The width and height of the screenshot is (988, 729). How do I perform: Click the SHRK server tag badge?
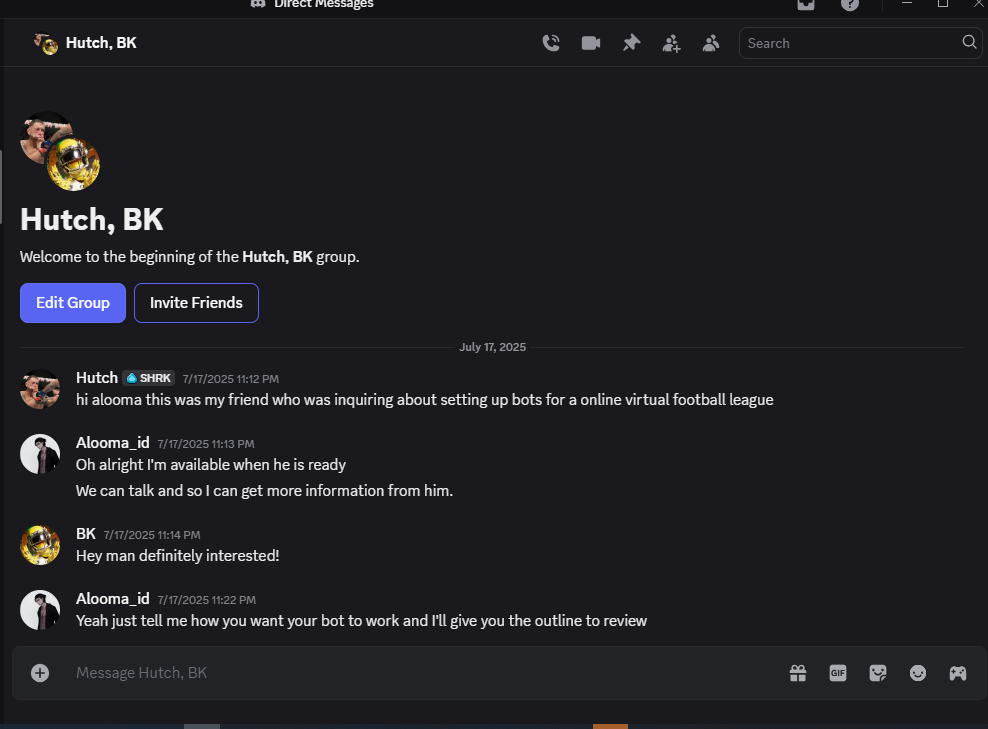click(x=149, y=378)
